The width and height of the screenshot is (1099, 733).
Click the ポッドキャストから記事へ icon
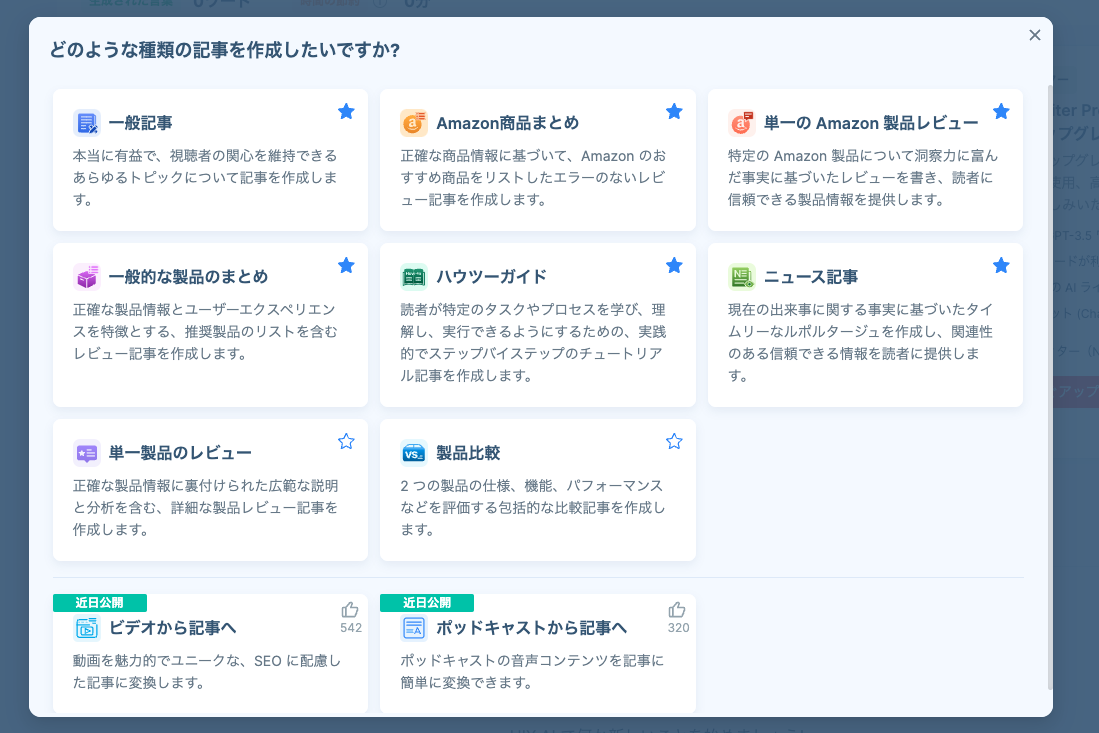pyautogui.click(x=414, y=628)
